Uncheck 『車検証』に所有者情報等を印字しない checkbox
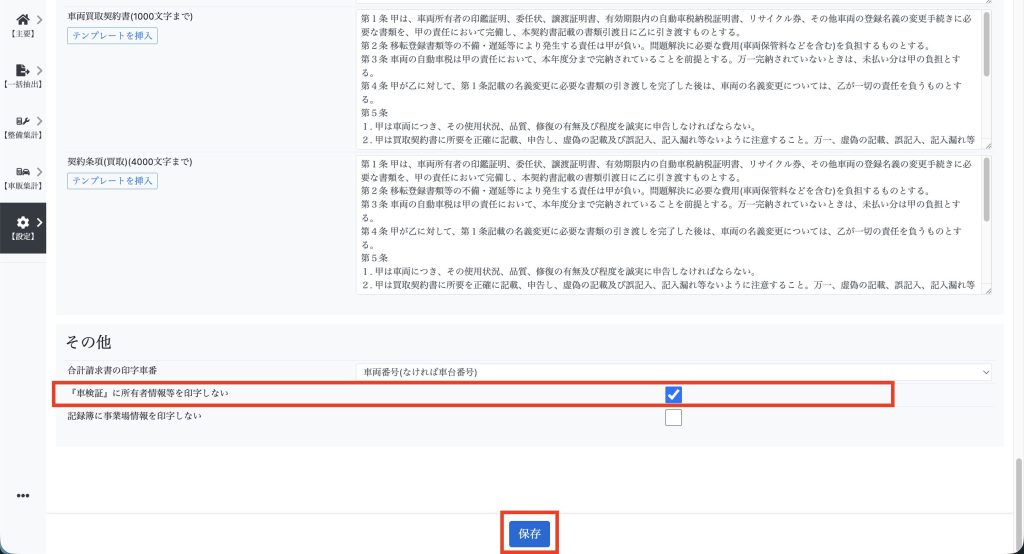Screen dimensions: 1024x554 (x=673, y=395)
